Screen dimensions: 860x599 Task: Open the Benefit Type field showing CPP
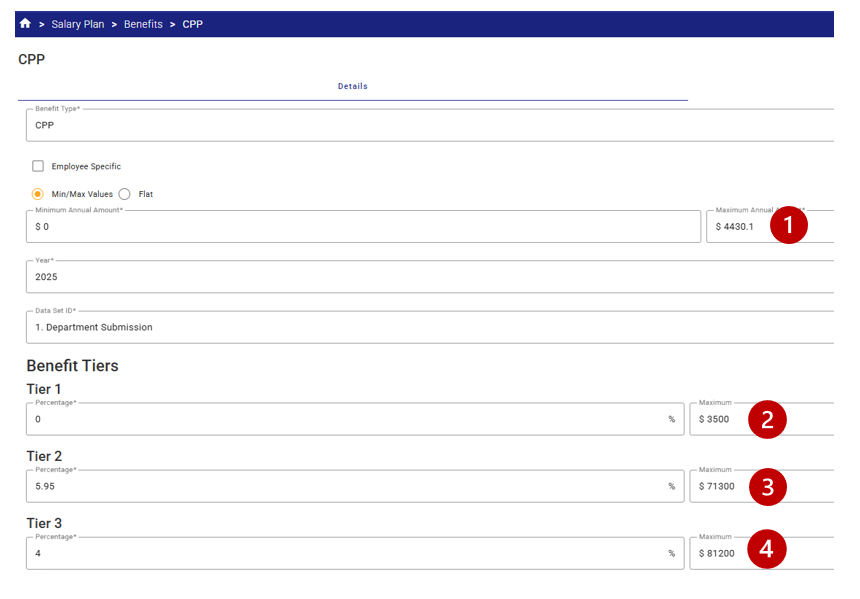[430, 125]
